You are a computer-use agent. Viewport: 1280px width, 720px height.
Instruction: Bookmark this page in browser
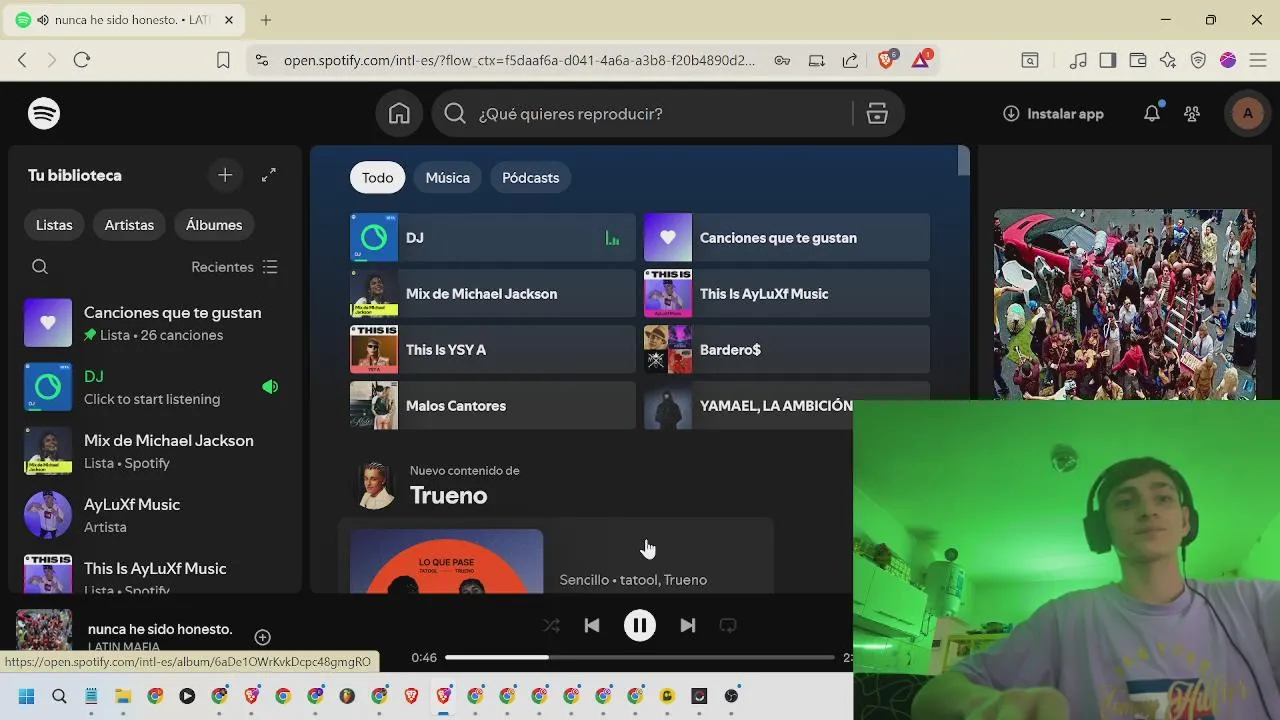coord(224,60)
